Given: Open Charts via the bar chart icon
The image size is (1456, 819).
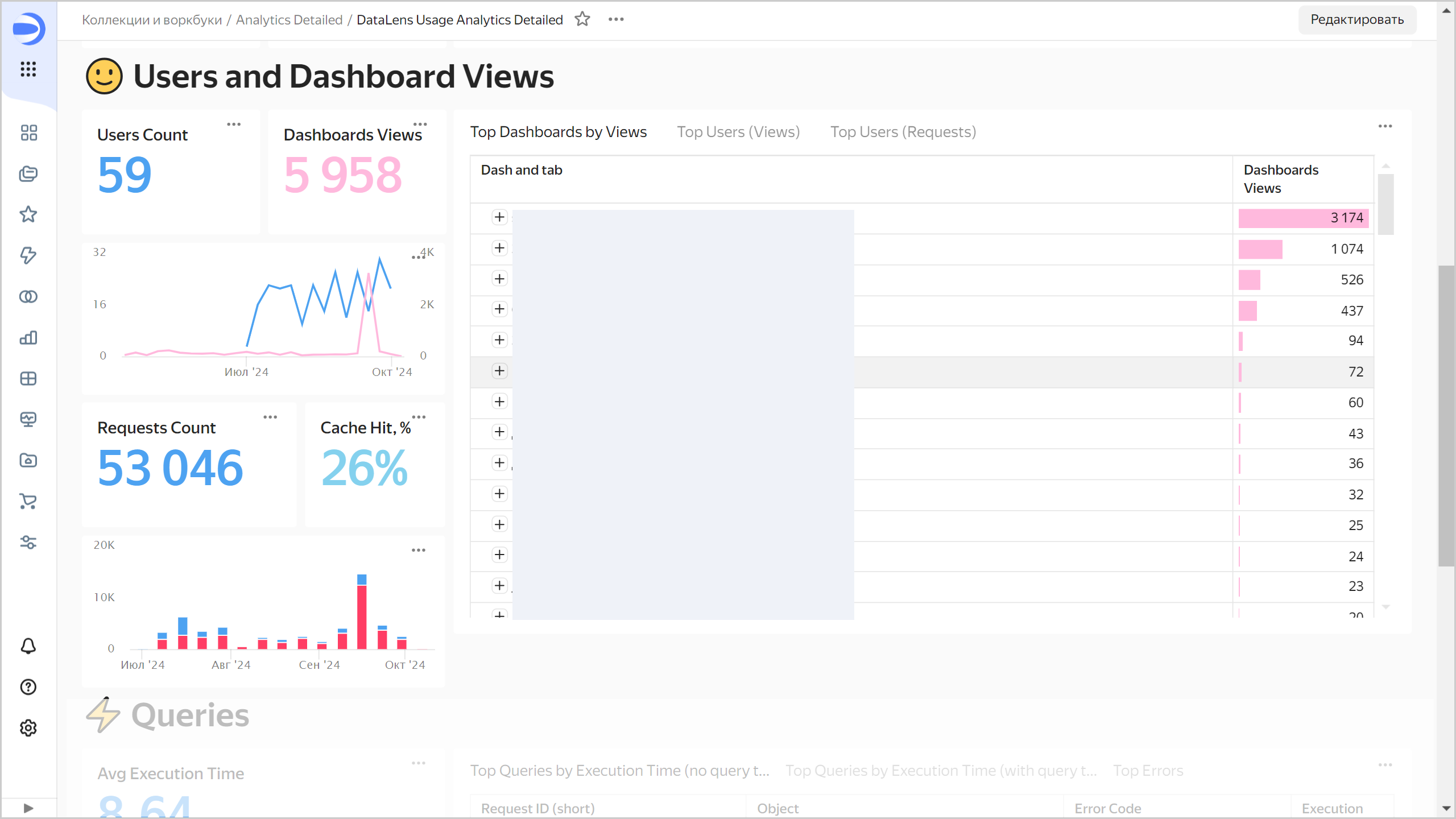Looking at the screenshot, I should point(28,337).
